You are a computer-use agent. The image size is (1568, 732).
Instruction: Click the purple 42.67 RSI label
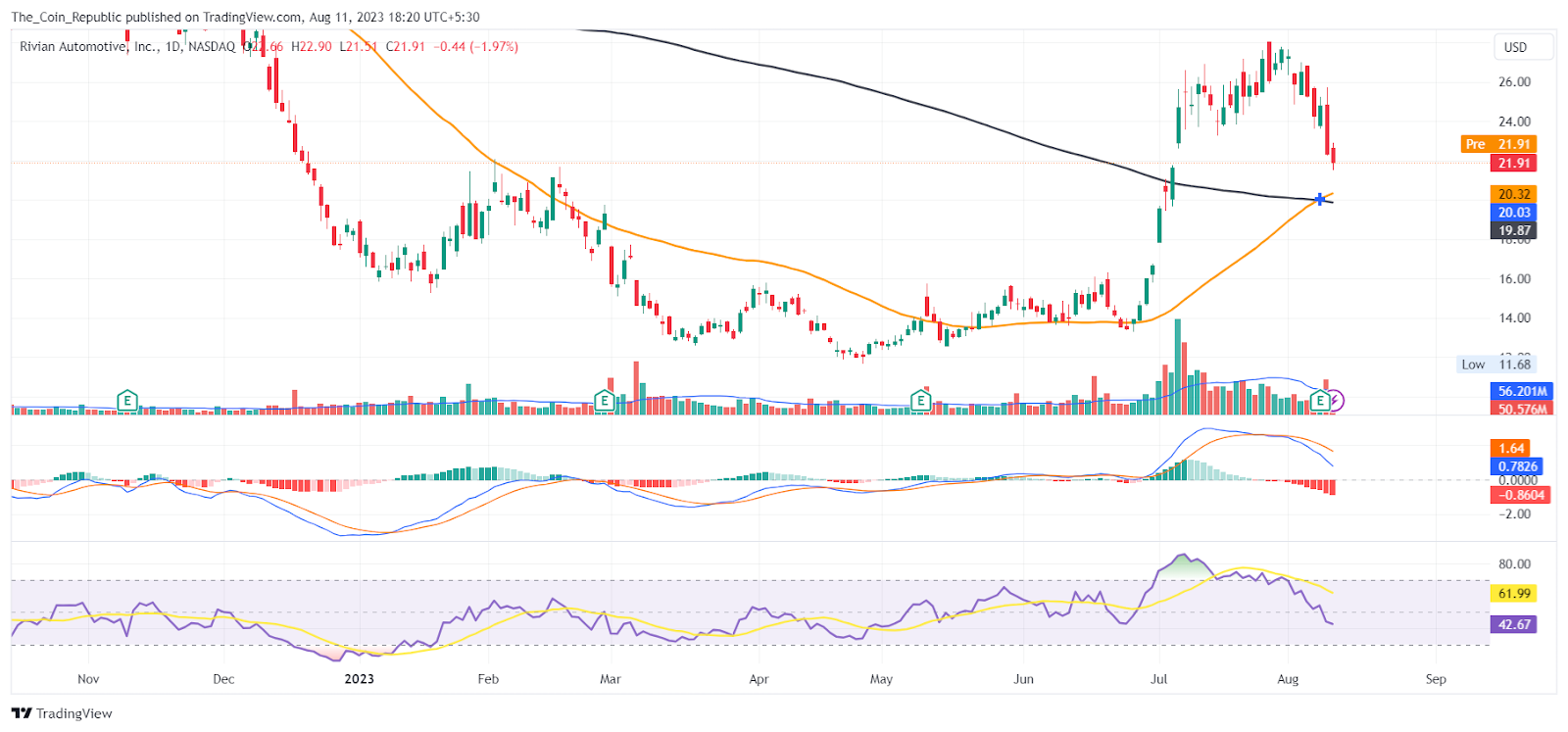(x=1514, y=624)
